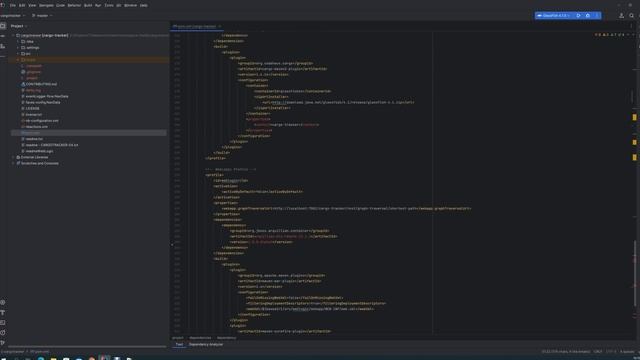Open the File menu
Viewport: 640px width, 360px height.
point(13,5)
